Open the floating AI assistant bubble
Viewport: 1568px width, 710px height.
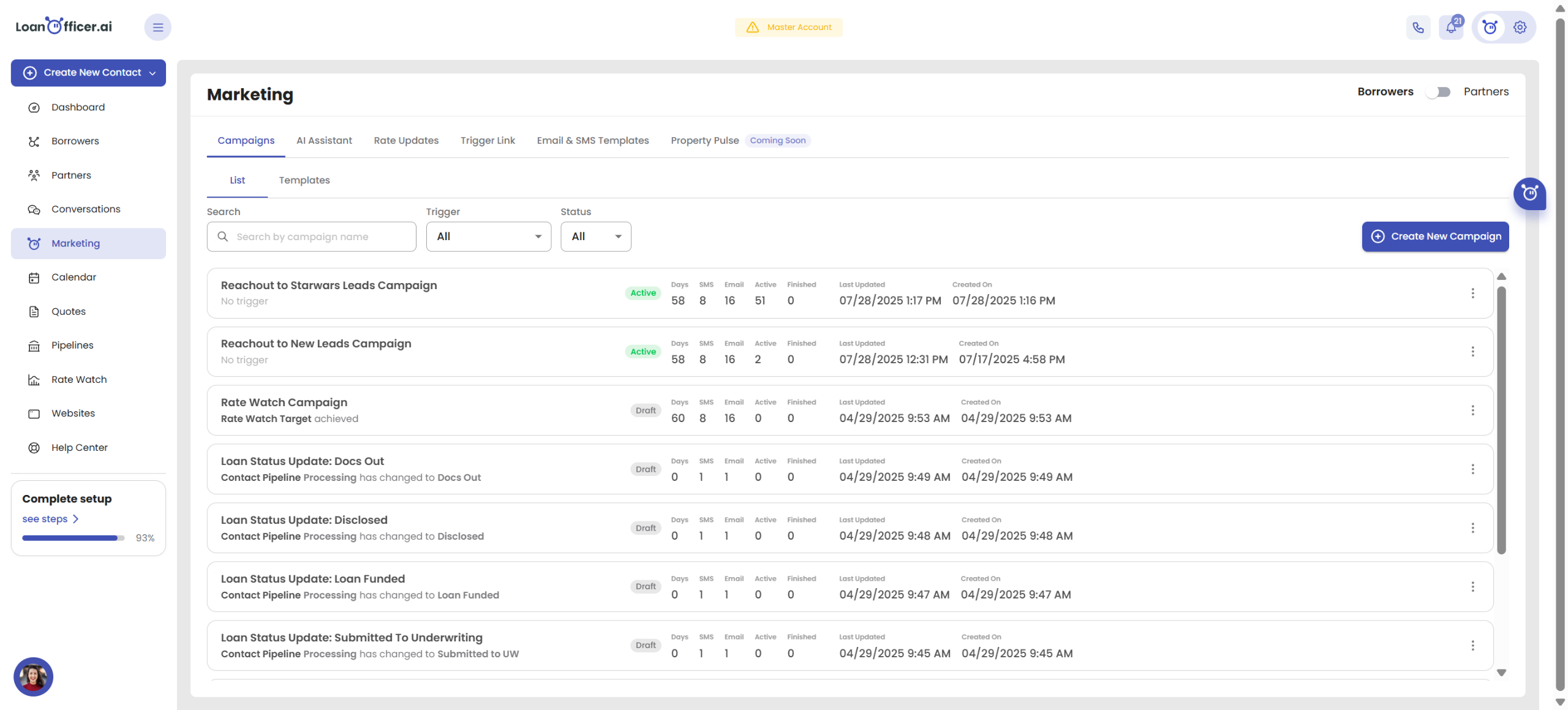click(1529, 194)
